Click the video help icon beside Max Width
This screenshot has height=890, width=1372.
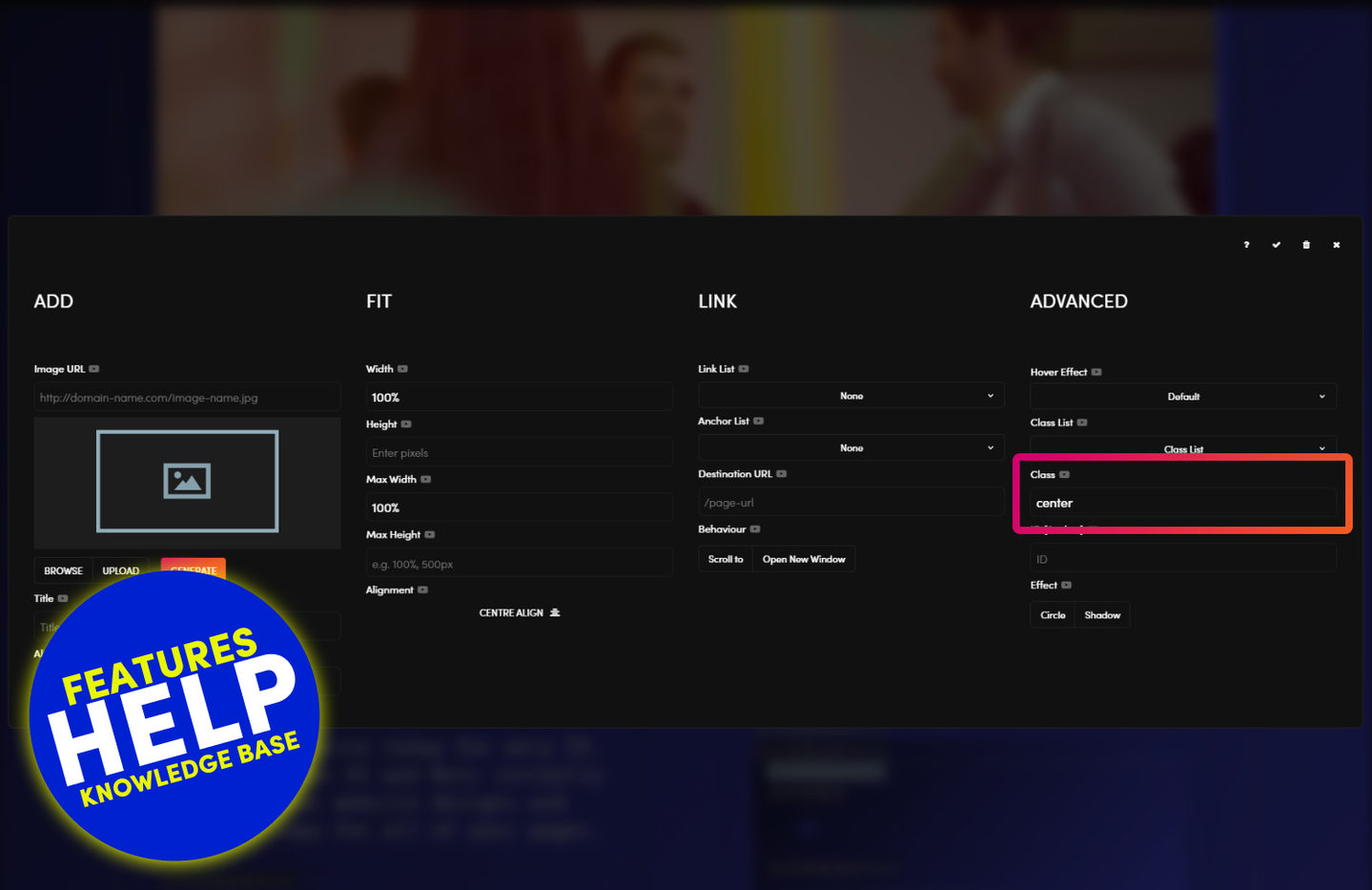(x=426, y=480)
